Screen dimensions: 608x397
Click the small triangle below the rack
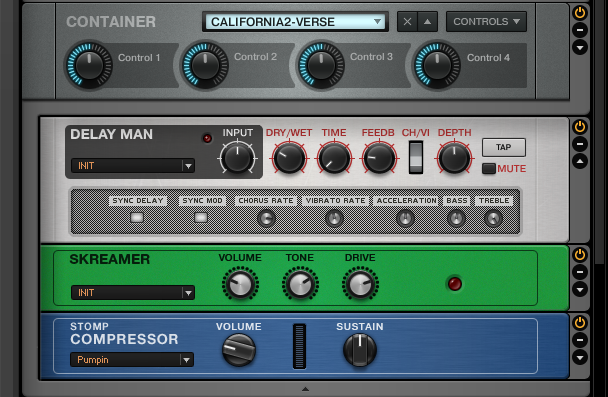click(x=306, y=389)
